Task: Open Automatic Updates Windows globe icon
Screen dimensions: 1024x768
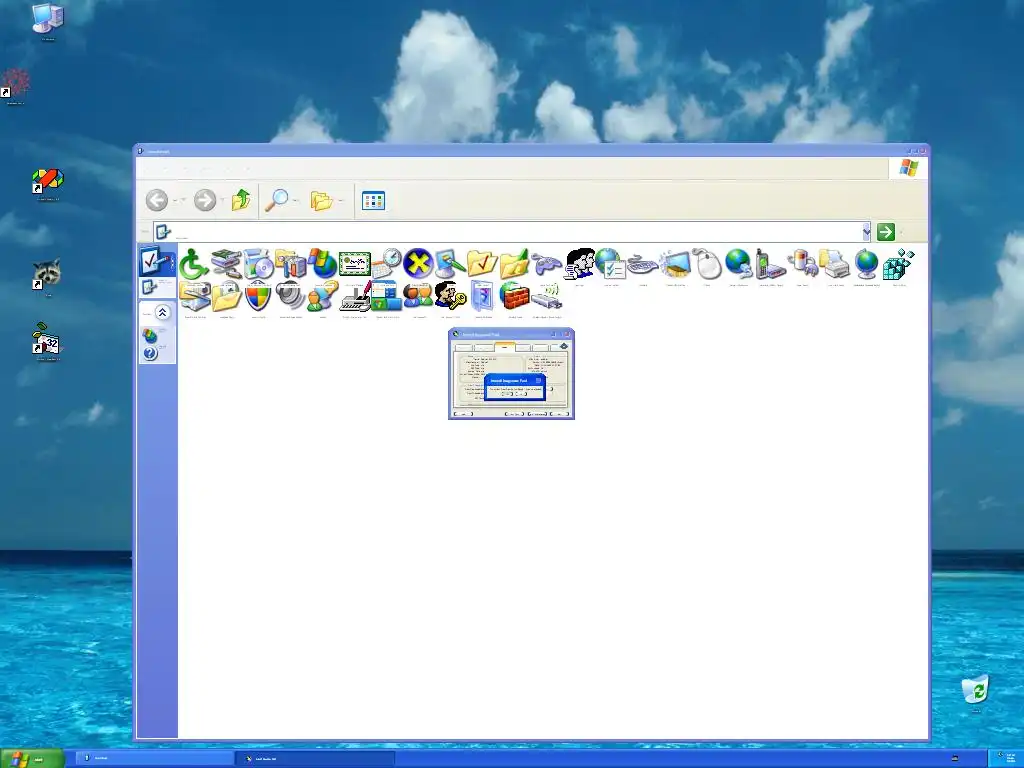Action: tap(322, 264)
